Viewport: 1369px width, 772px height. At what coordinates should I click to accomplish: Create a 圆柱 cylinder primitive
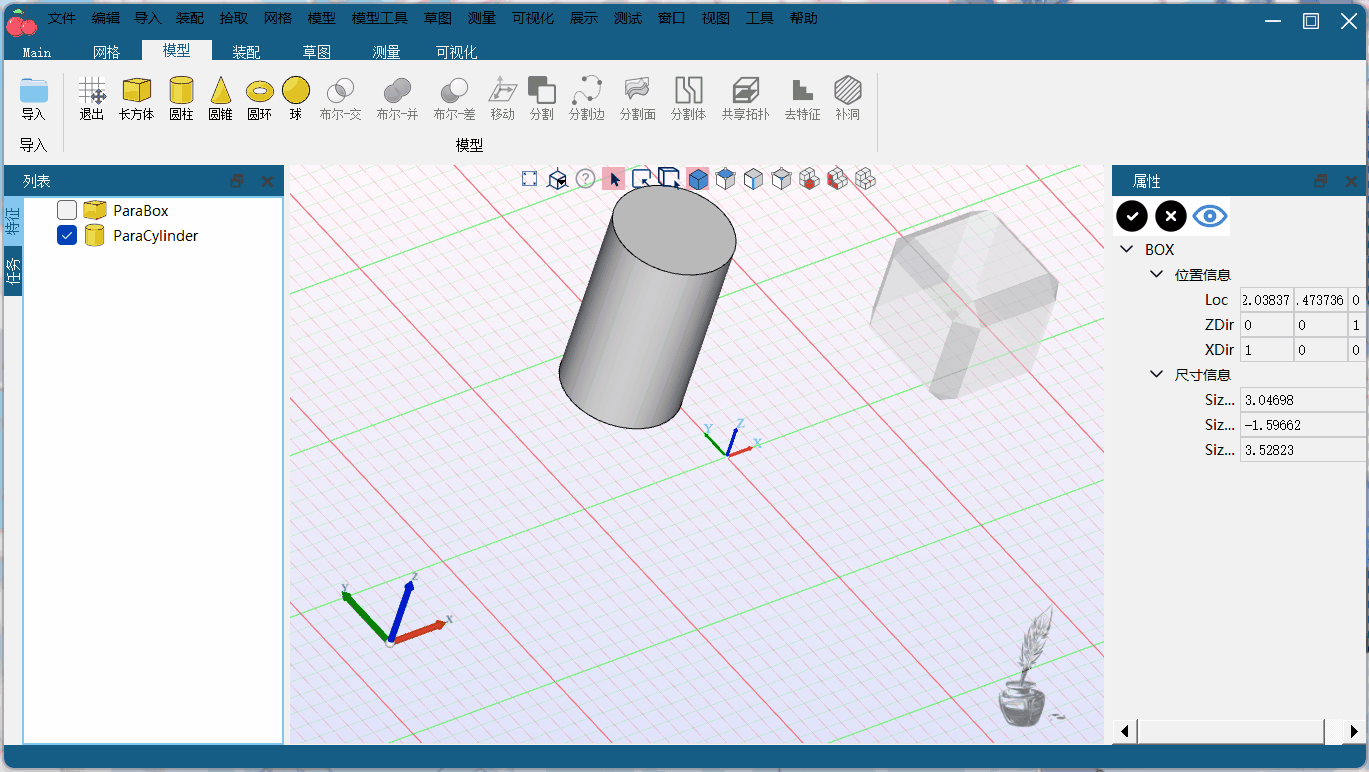181,90
